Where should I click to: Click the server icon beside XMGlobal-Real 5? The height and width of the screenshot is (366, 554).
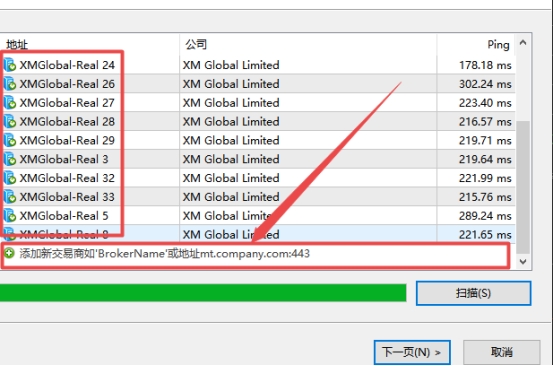pyautogui.click(x=10, y=216)
